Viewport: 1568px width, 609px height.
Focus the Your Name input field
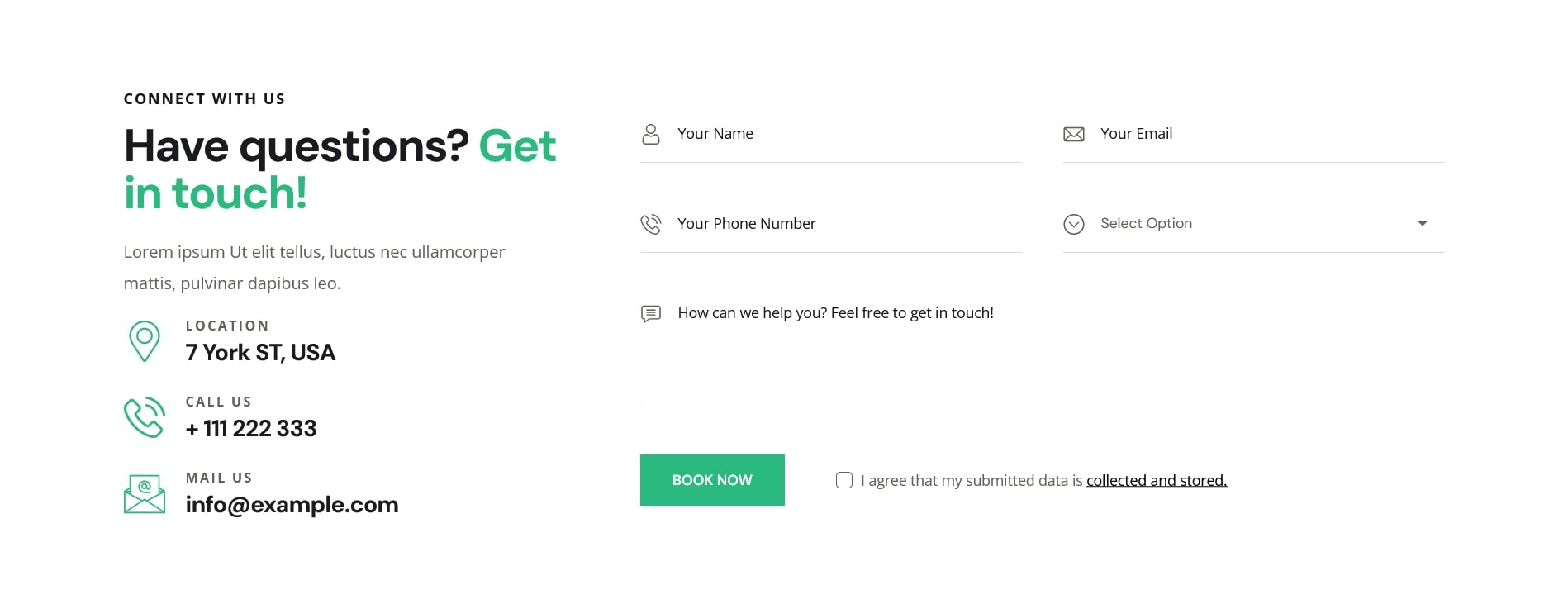843,134
